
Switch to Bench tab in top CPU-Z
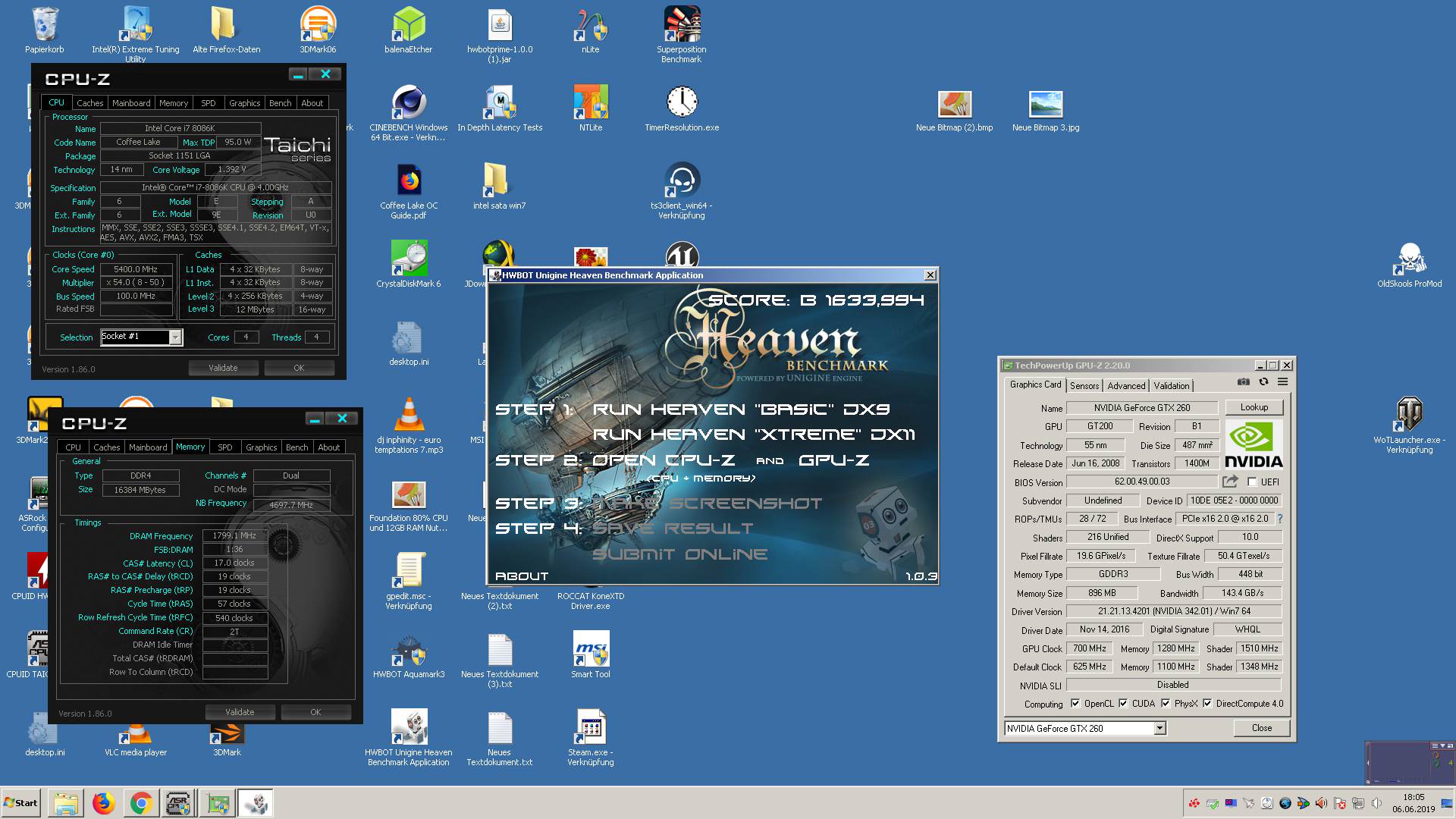coord(280,103)
